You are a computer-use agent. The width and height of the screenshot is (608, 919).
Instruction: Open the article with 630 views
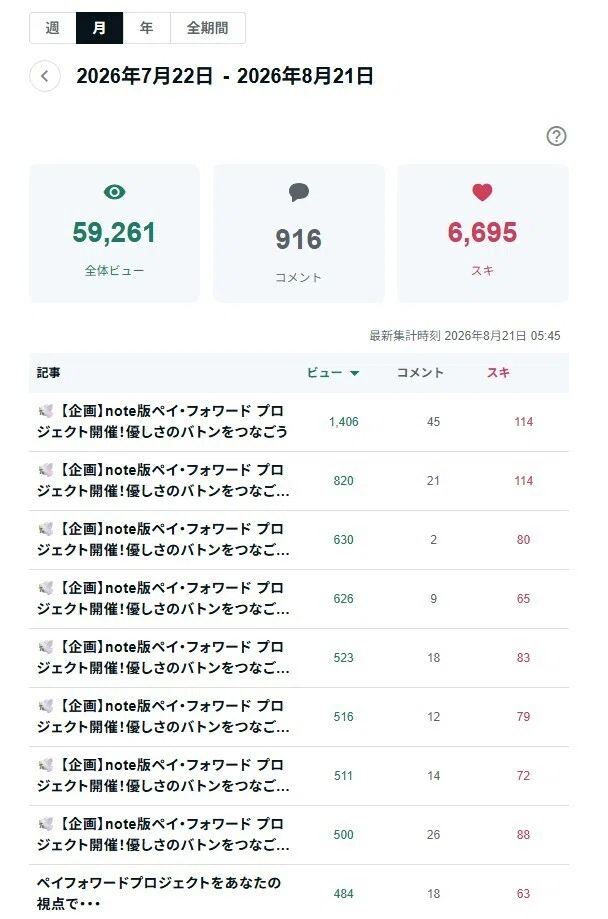tap(163, 539)
